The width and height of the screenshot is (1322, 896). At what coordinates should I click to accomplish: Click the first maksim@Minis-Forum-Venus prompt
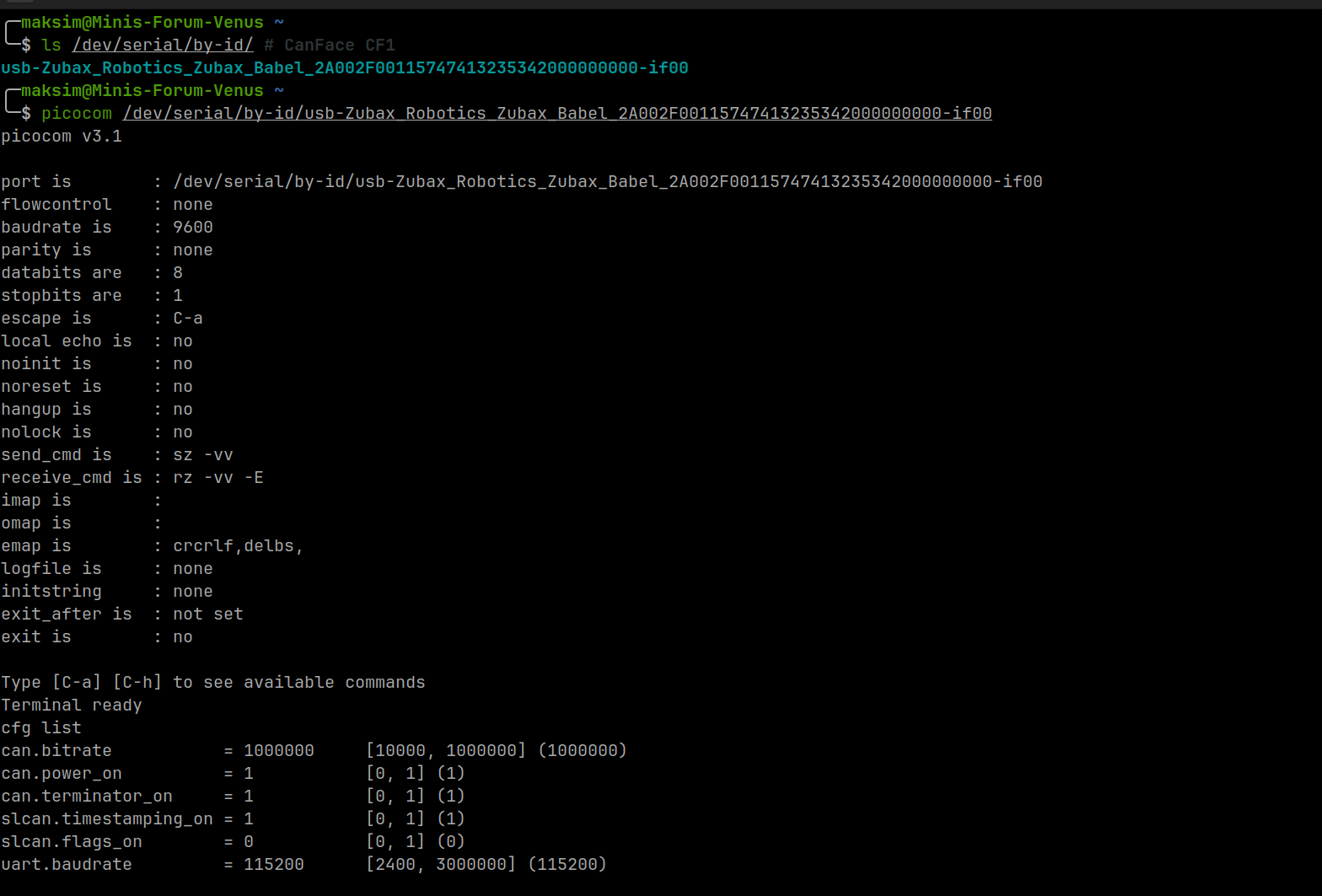coord(142,22)
